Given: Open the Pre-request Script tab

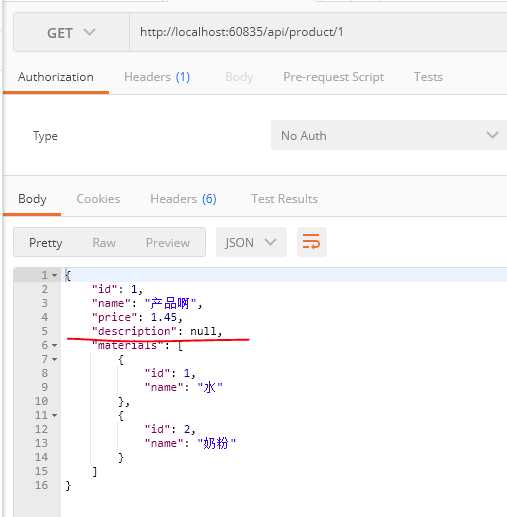Looking at the screenshot, I should tap(333, 77).
